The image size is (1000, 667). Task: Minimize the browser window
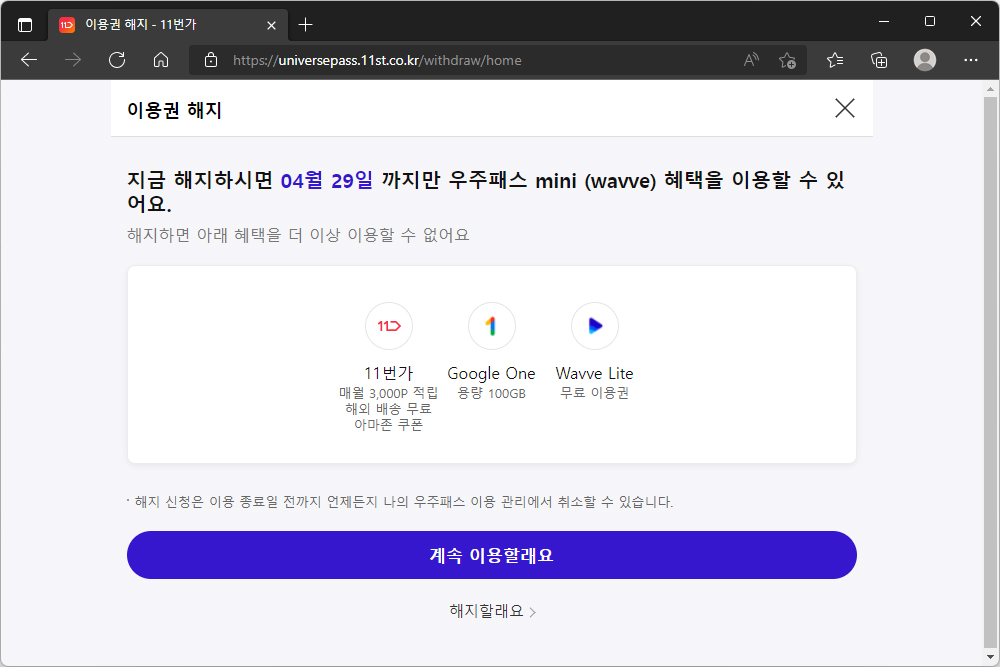[884, 21]
